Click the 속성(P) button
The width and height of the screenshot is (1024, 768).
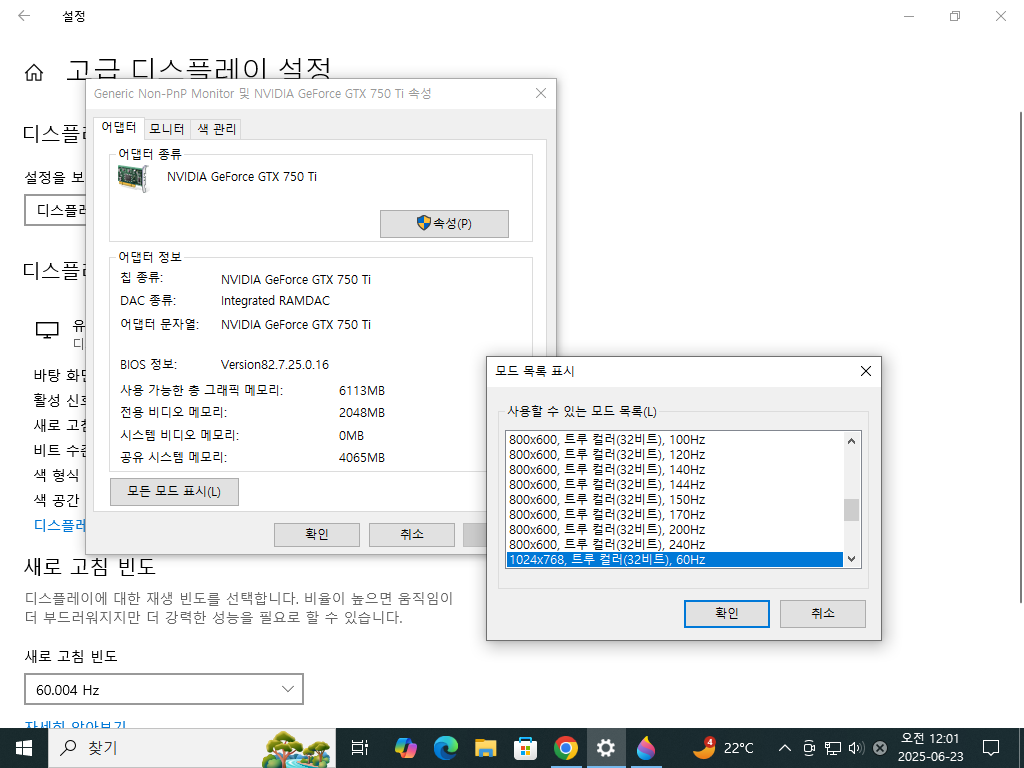coord(444,223)
